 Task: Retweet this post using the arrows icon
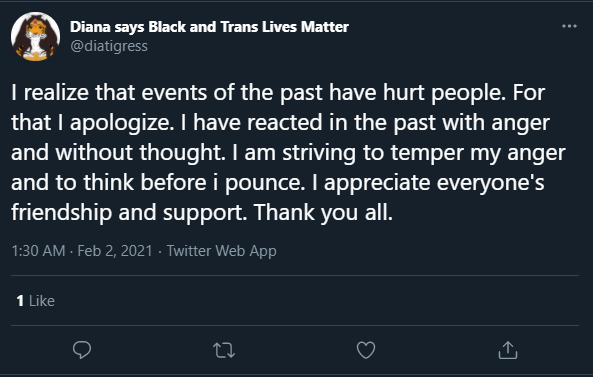point(224,350)
